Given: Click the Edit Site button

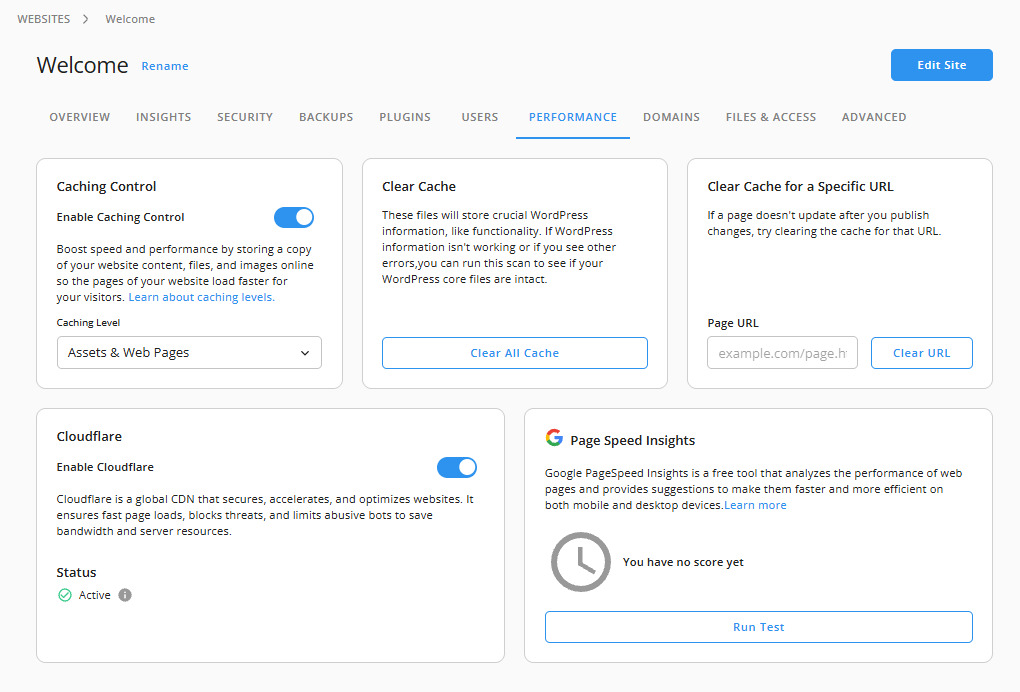Looking at the screenshot, I should [x=941, y=65].
